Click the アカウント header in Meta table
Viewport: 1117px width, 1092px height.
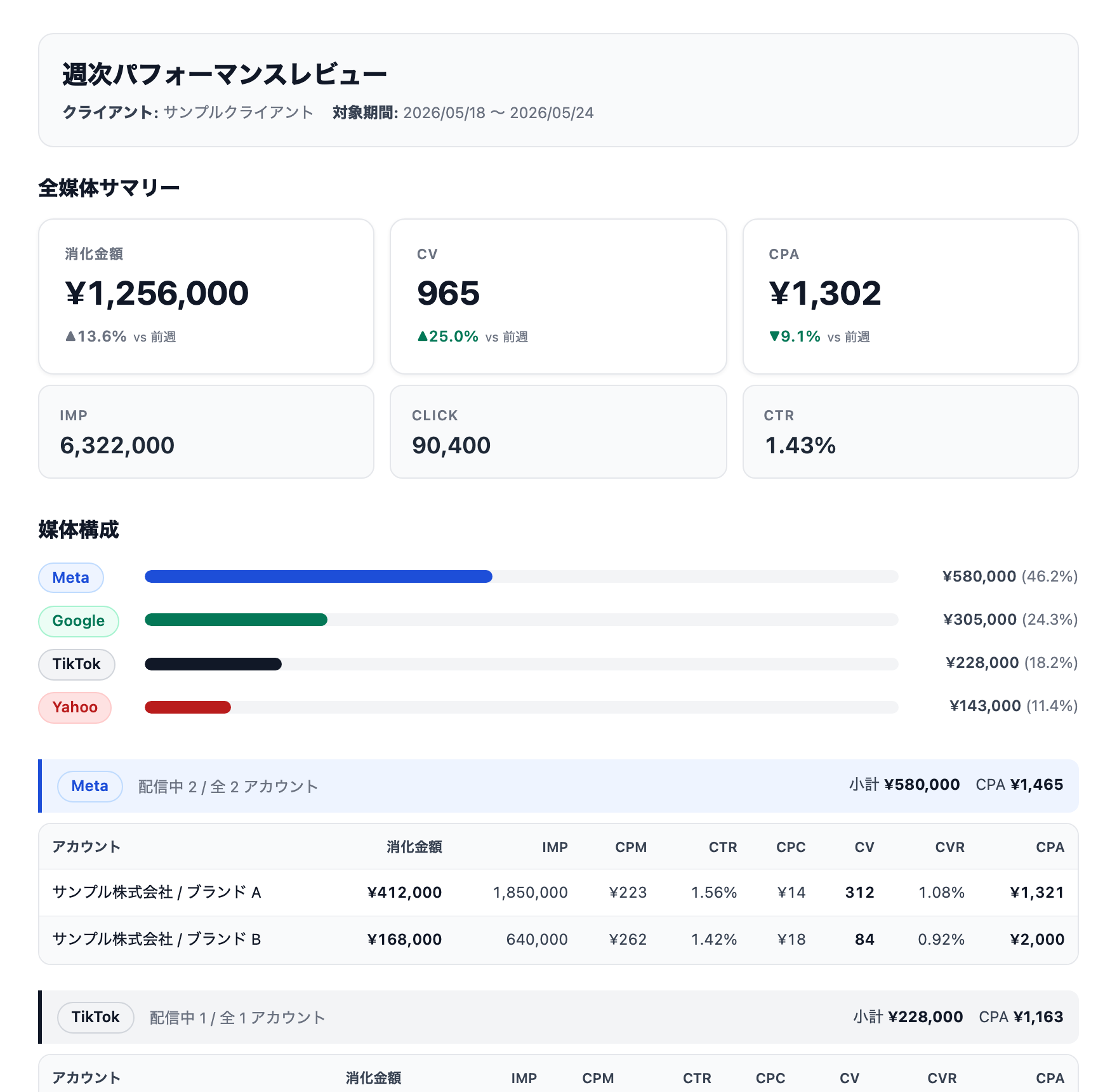tap(86, 847)
